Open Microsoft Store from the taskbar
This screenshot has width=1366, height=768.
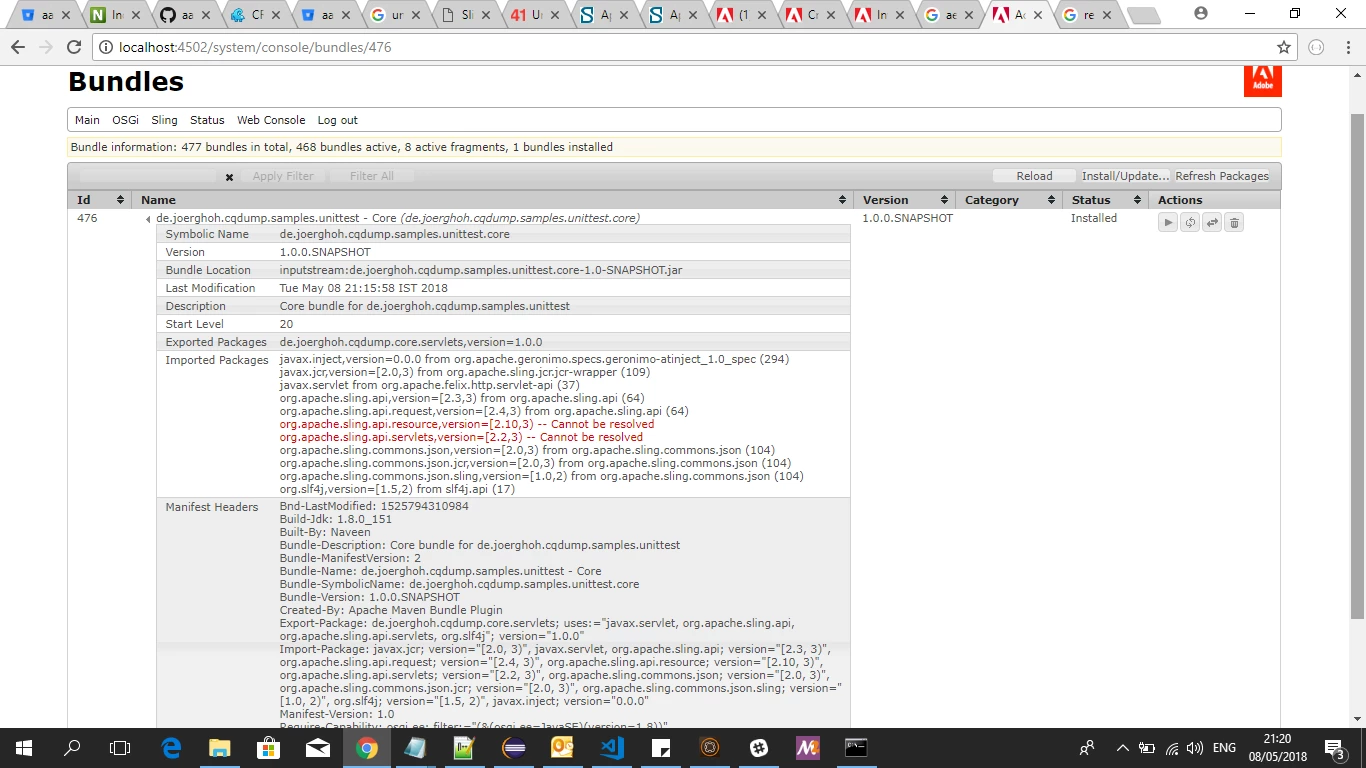tap(269, 748)
